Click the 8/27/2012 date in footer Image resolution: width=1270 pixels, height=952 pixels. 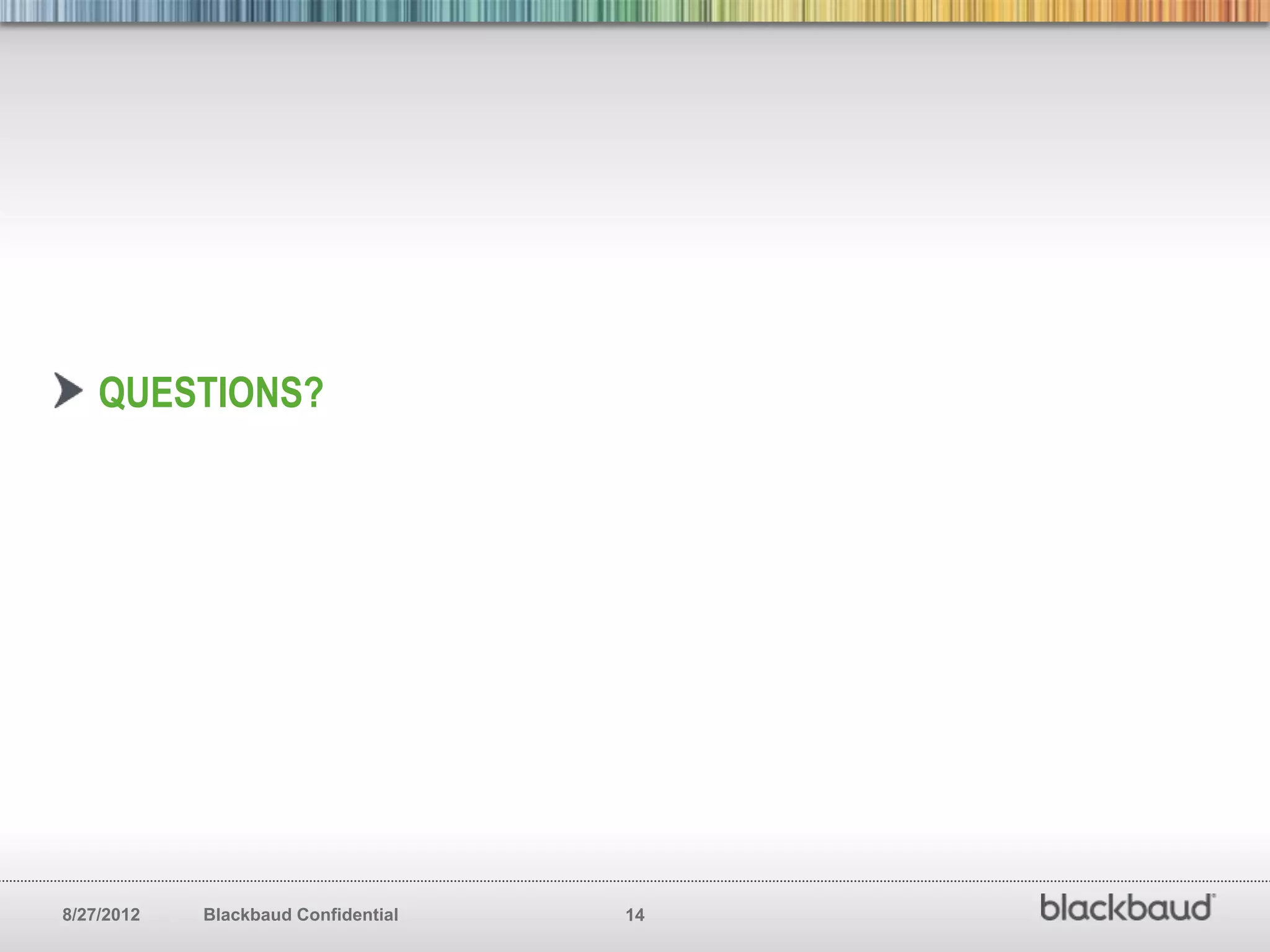[x=101, y=915]
